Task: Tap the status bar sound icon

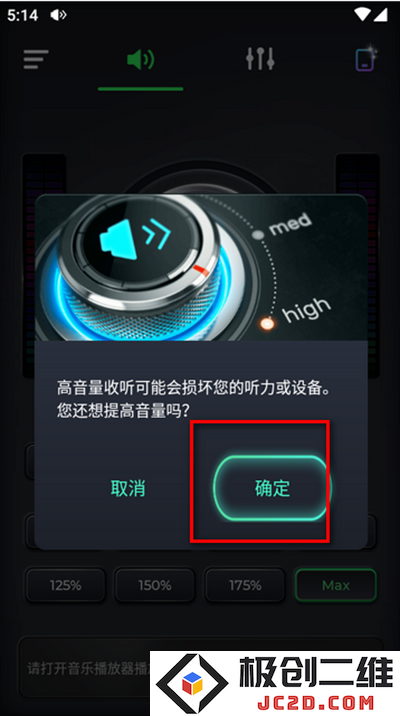Action: (x=58, y=15)
